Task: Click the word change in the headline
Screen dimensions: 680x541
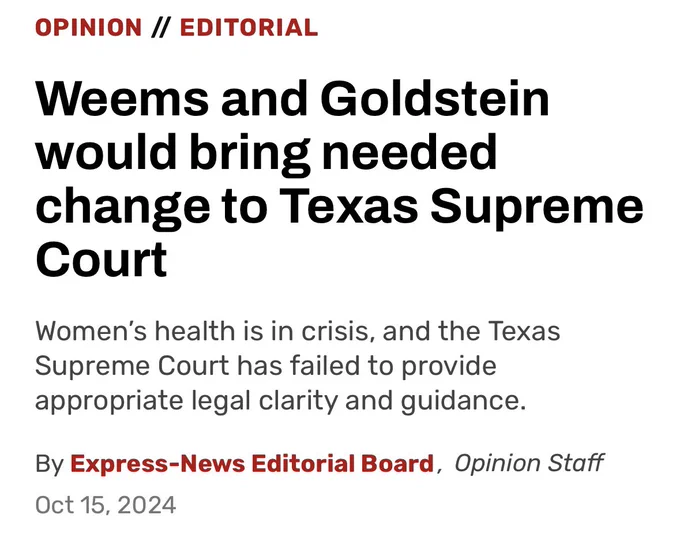Action: tap(123, 207)
